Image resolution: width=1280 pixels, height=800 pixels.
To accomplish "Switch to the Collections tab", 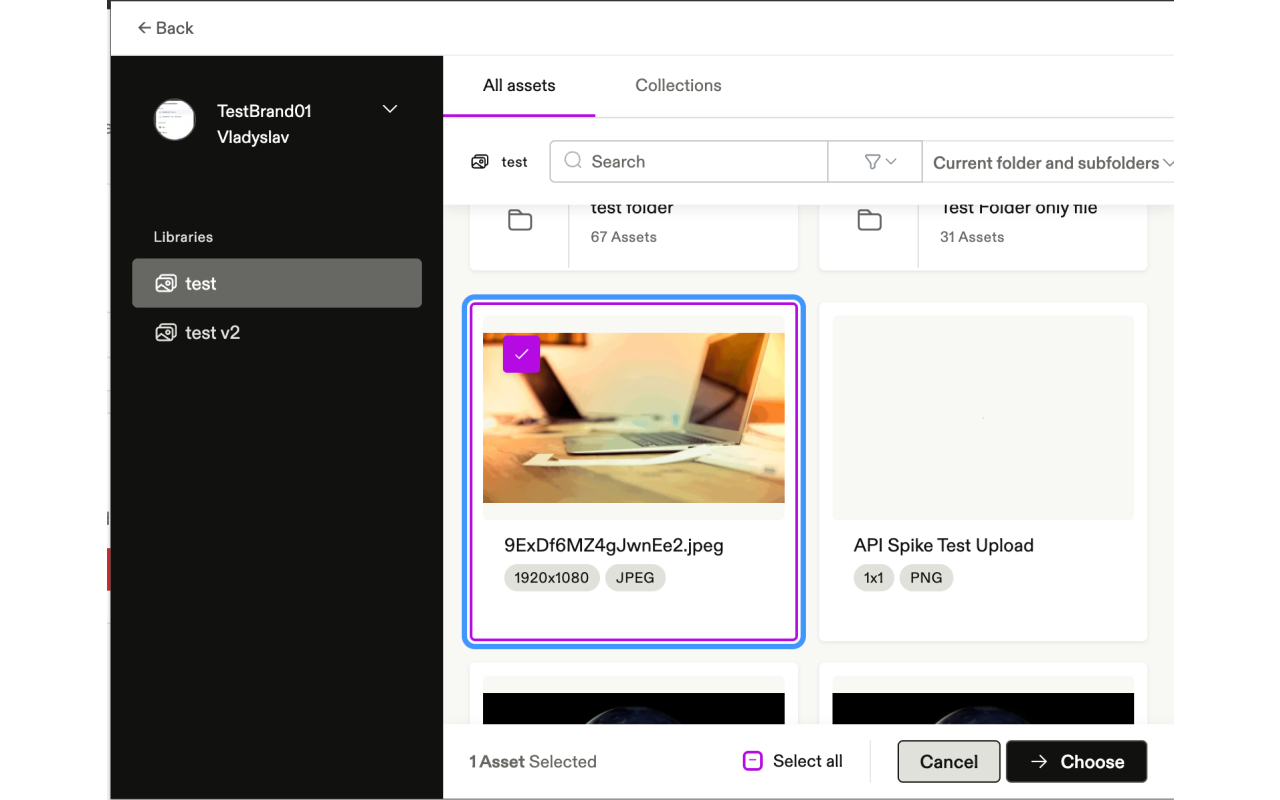I will point(678,86).
